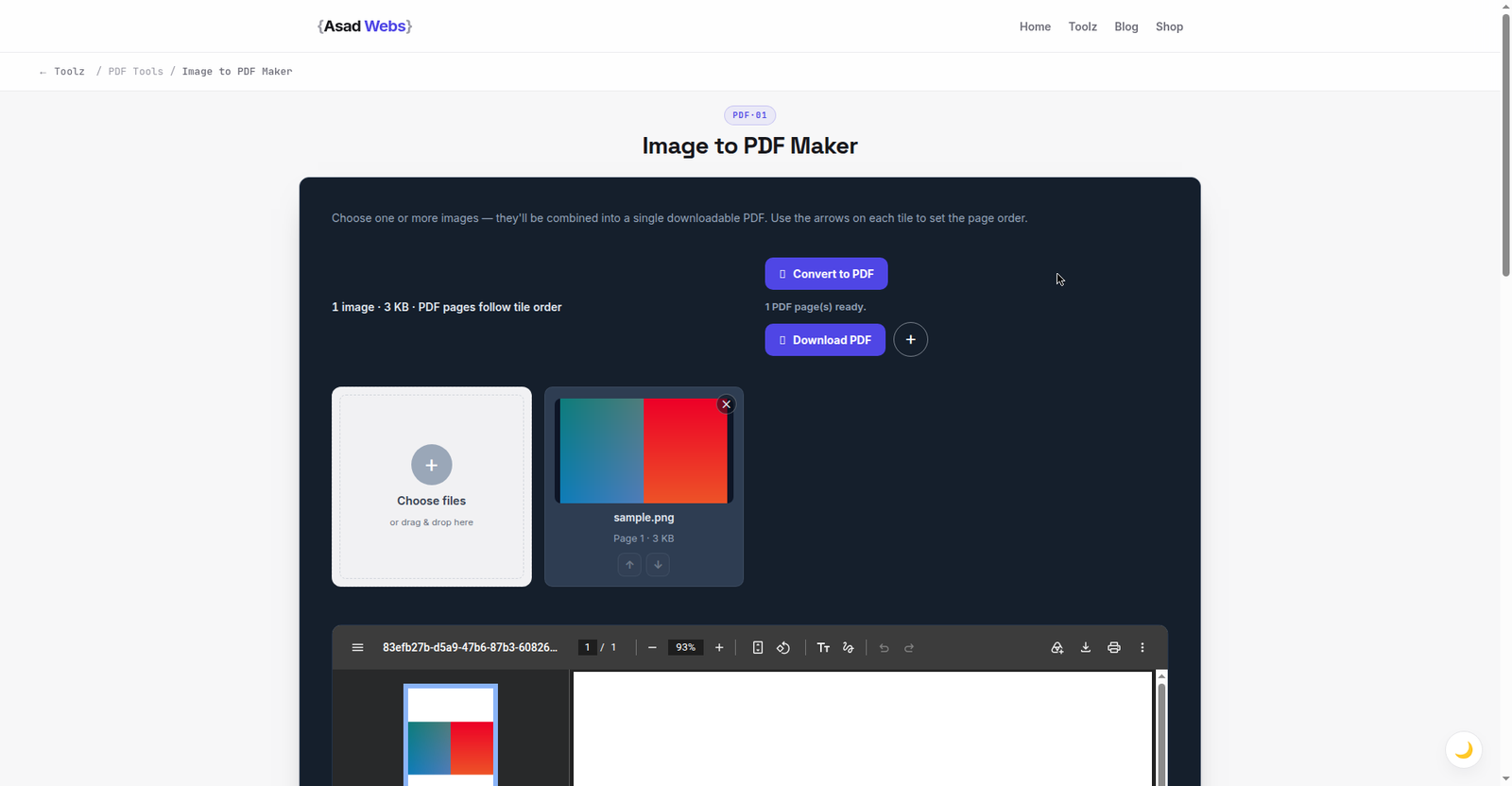
Task: Open PDF Tools breadcrumb link
Action: (x=135, y=72)
